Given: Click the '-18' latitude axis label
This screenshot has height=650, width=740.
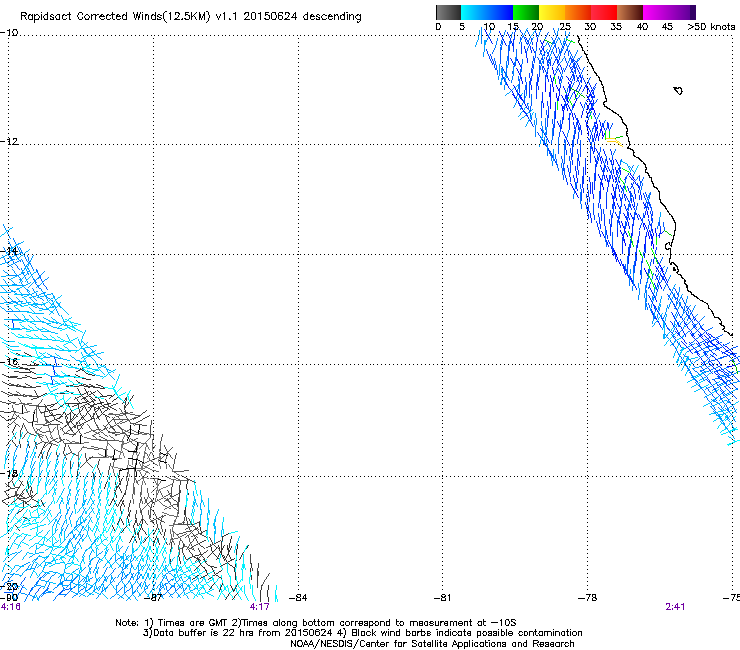Looking at the screenshot, I should click(9, 473).
